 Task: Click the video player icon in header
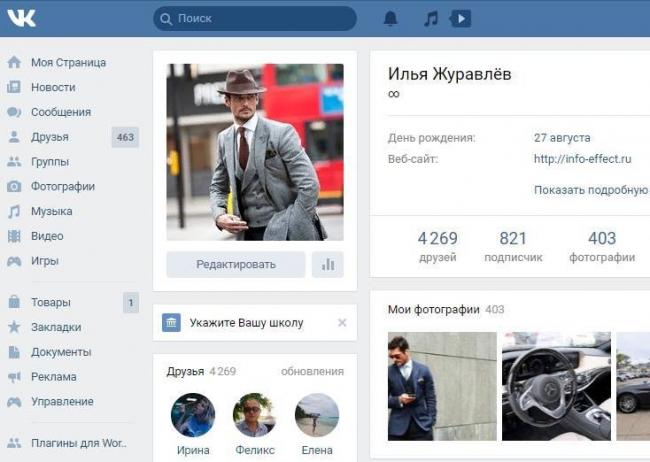[460, 18]
